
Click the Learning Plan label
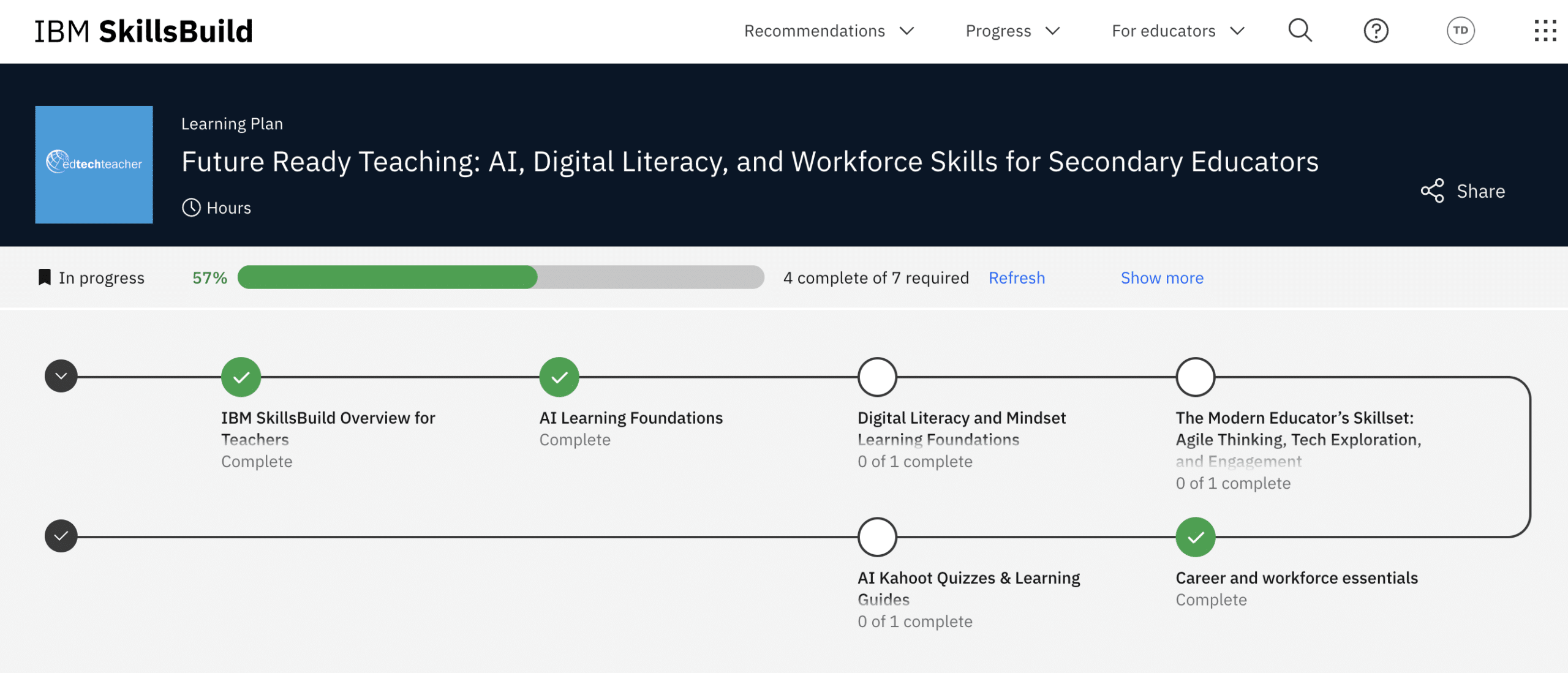click(232, 123)
